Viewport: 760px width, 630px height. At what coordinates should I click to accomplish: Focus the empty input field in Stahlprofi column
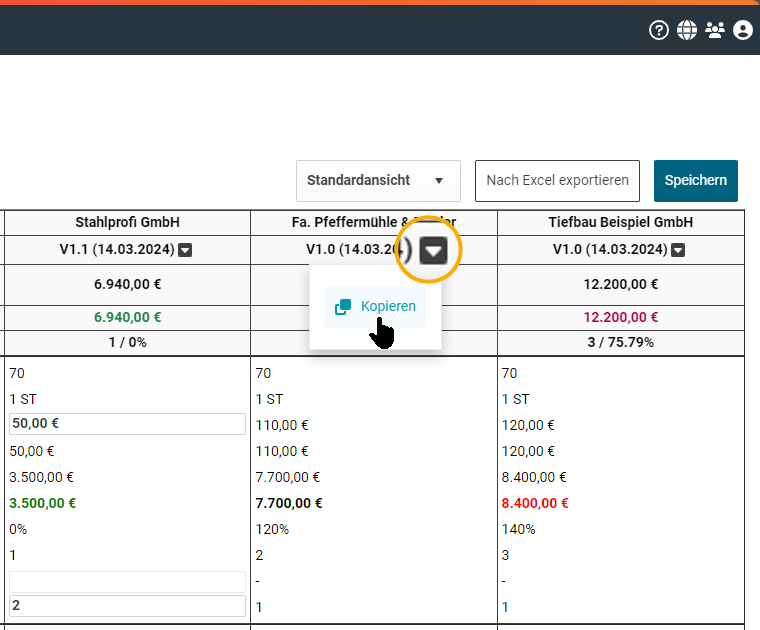(127, 581)
